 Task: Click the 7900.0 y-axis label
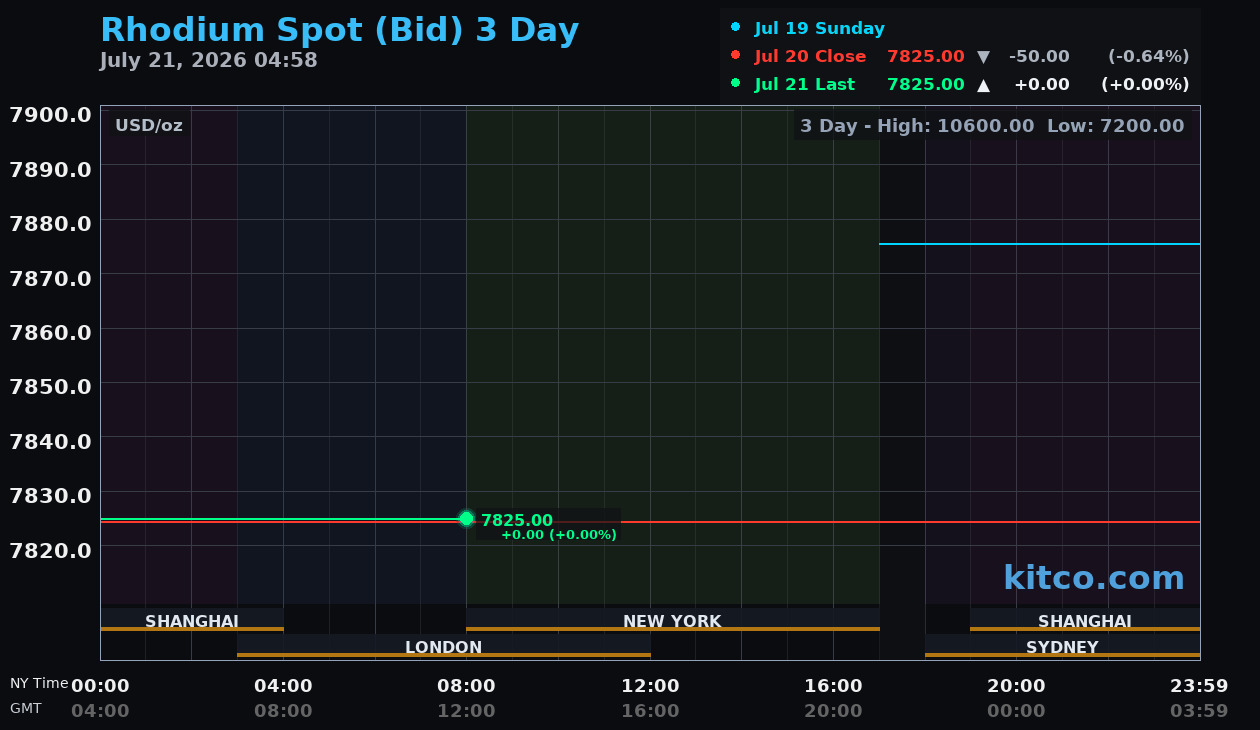[50, 114]
